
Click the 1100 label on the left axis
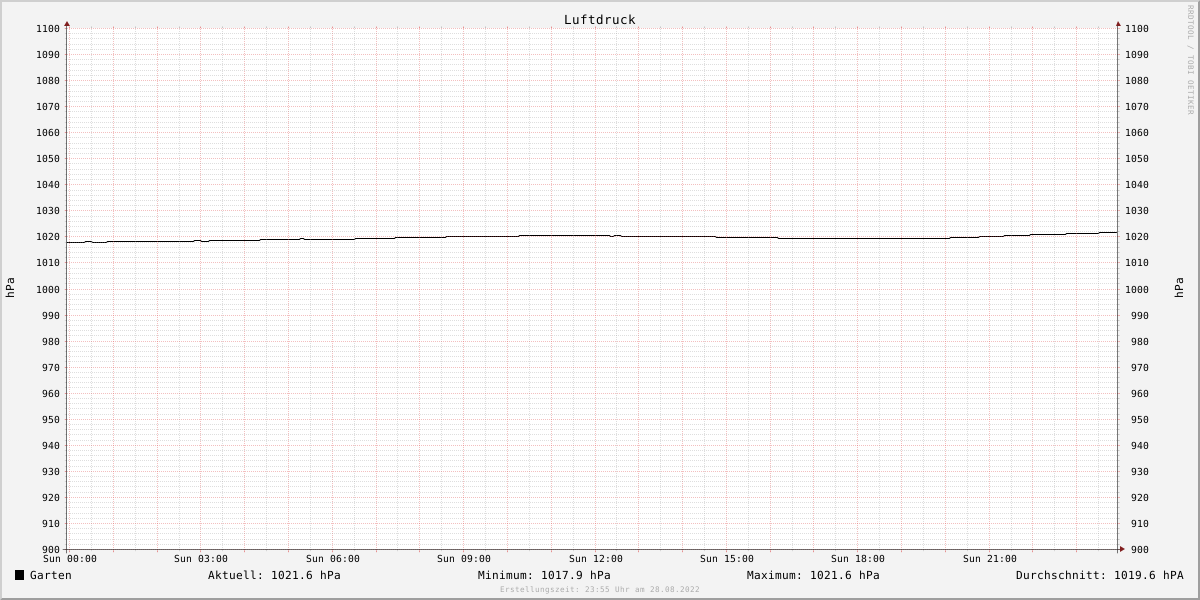48,29
